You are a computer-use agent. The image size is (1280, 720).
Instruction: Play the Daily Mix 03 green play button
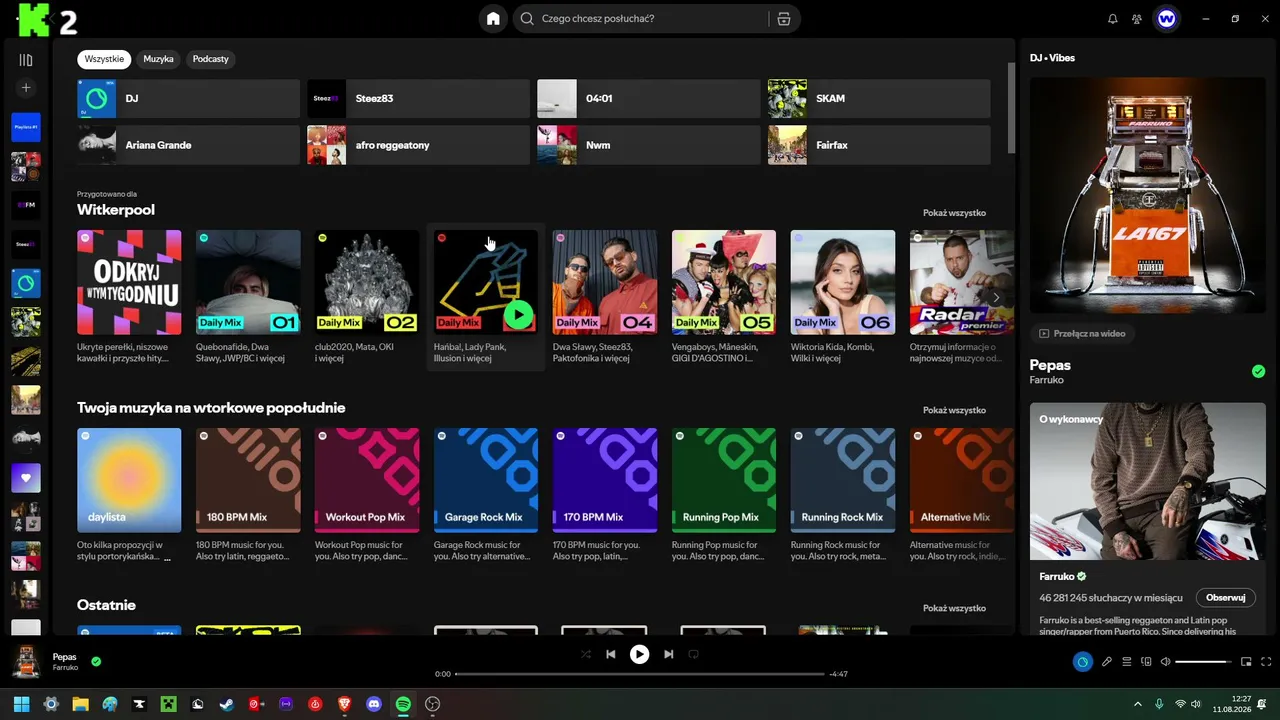pyautogui.click(x=518, y=315)
